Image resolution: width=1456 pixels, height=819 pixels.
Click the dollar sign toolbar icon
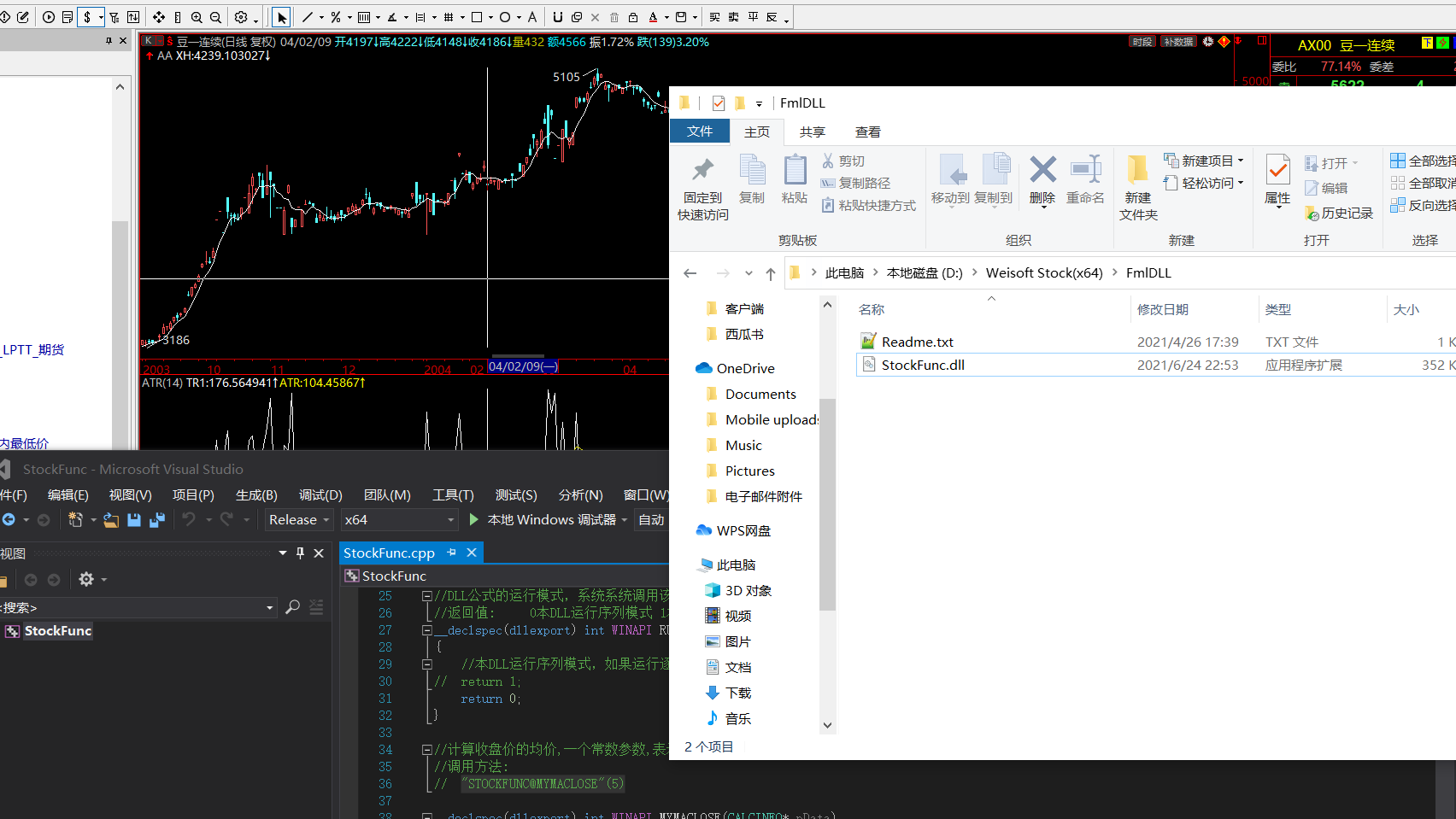(87, 17)
